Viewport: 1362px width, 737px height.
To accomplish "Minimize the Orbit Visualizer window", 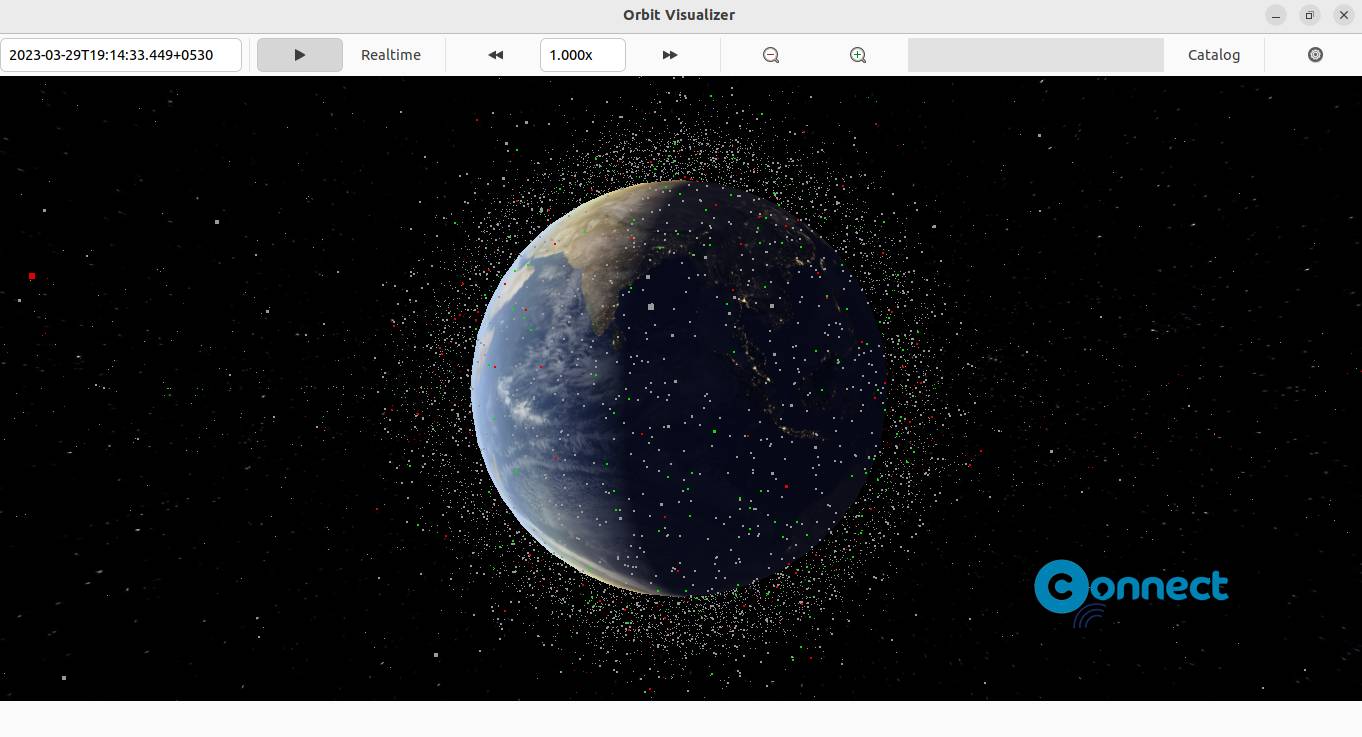I will [1276, 15].
